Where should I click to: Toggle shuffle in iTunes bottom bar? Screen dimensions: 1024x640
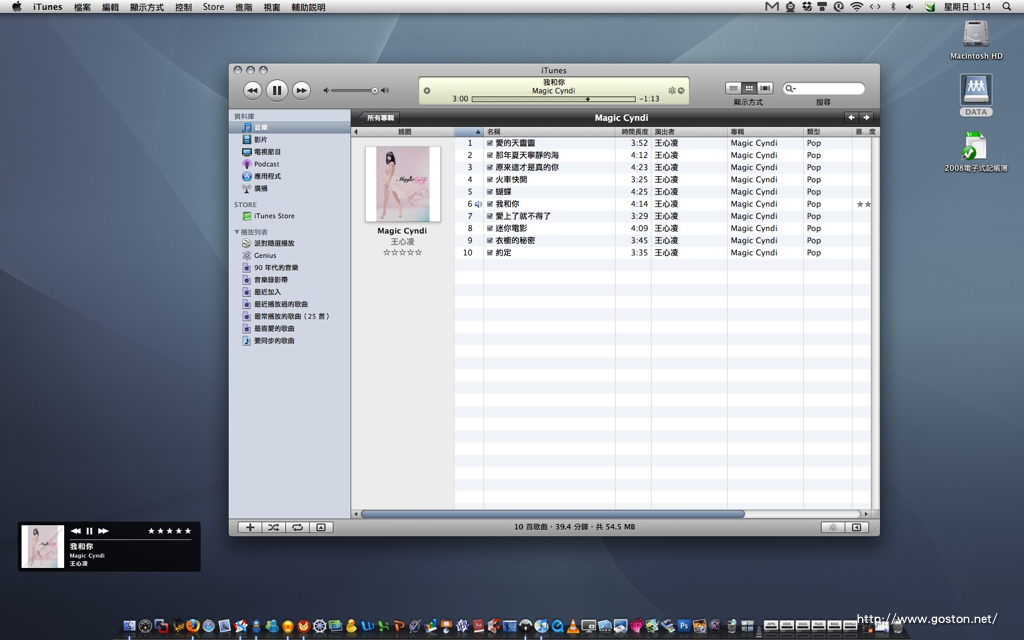(273, 527)
